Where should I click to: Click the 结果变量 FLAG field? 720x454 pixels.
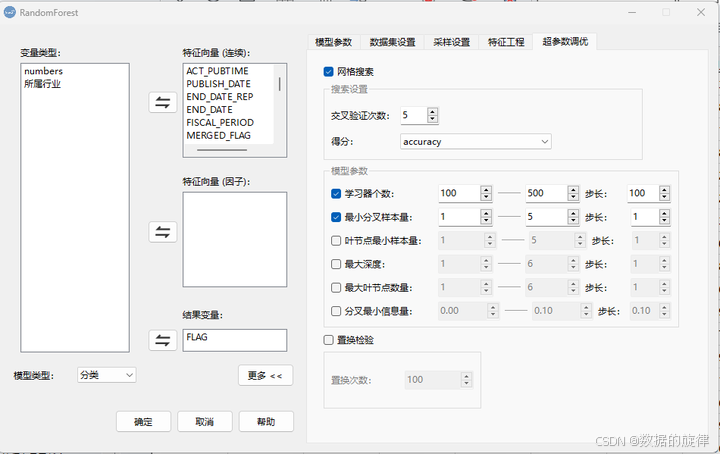(x=235, y=340)
